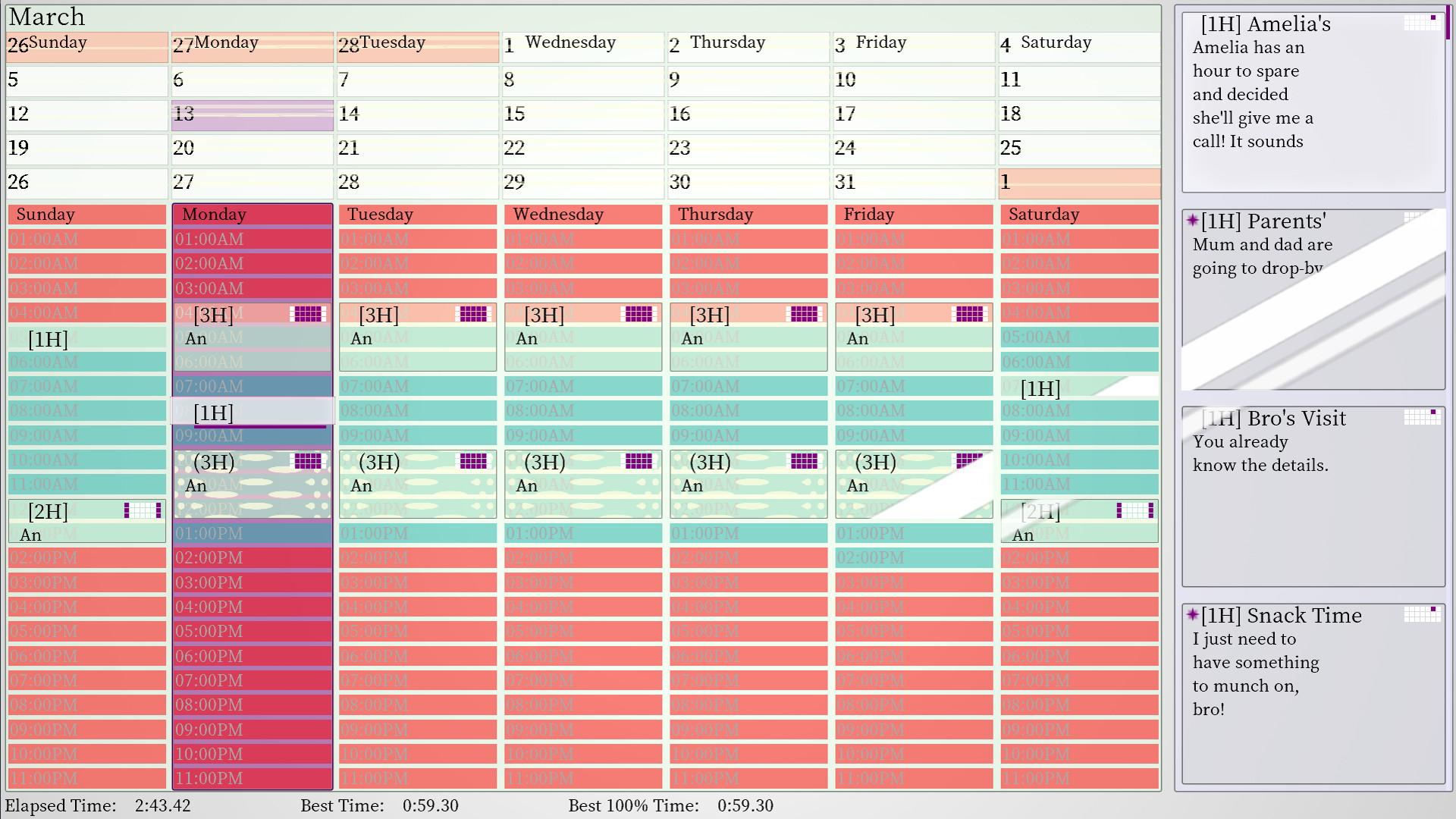The image size is (1456, 819).
Task: Select the highlighted March 13 date cell
Action: pyautogui.click(x=253, y=115)
